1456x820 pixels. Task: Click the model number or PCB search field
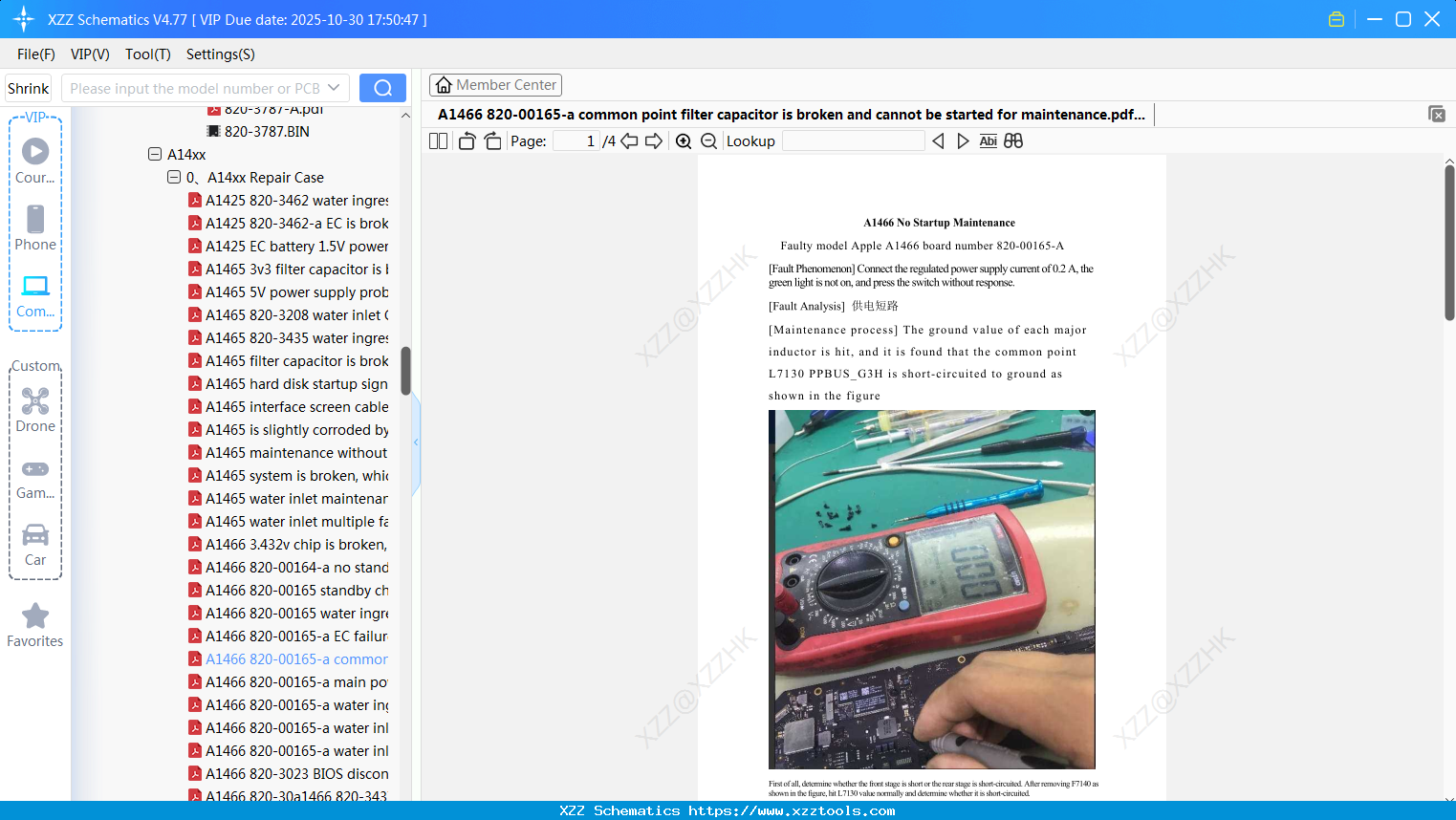pyautogui.click(x=194, y=88)
